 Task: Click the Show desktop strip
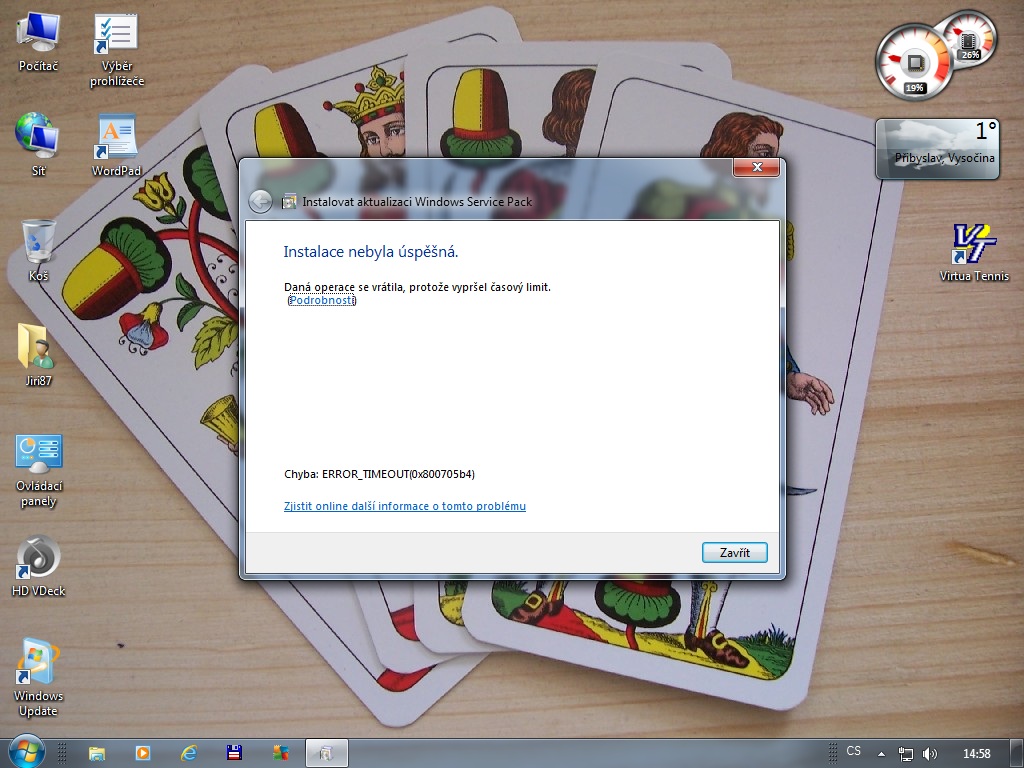tap(1017, 753)
